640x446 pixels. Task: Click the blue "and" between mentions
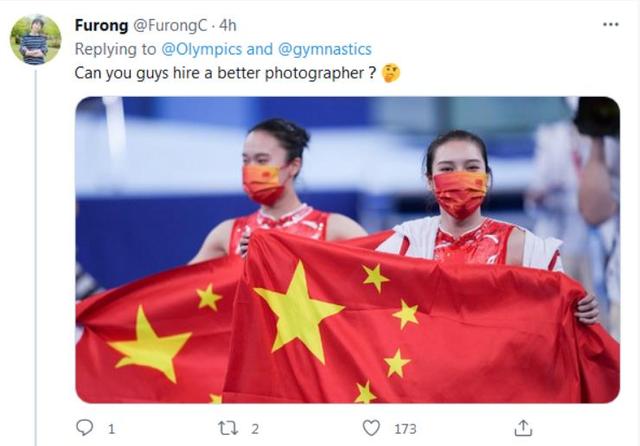260,49
